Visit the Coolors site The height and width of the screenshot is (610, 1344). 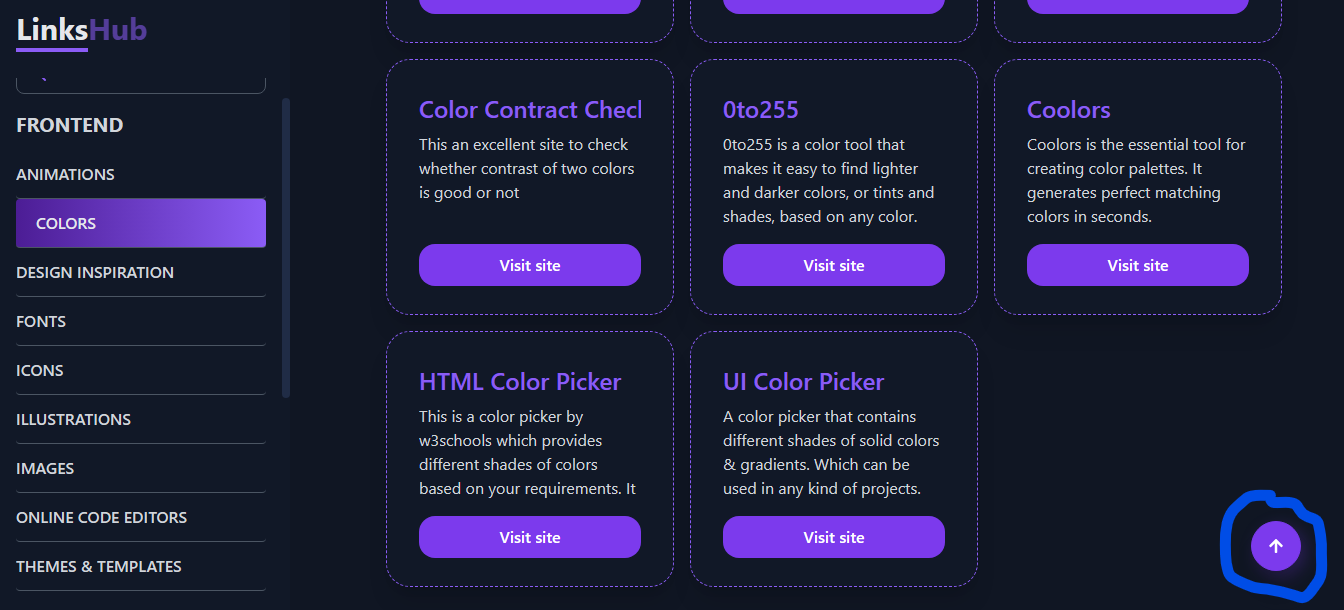(1137, 265)
